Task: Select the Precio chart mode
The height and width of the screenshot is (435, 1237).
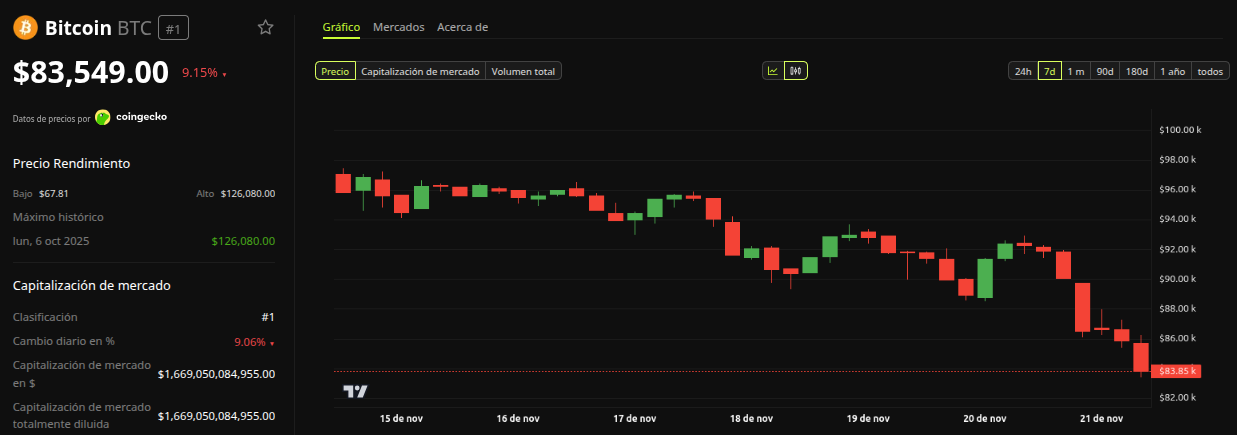Action: (x=335, y=71)
